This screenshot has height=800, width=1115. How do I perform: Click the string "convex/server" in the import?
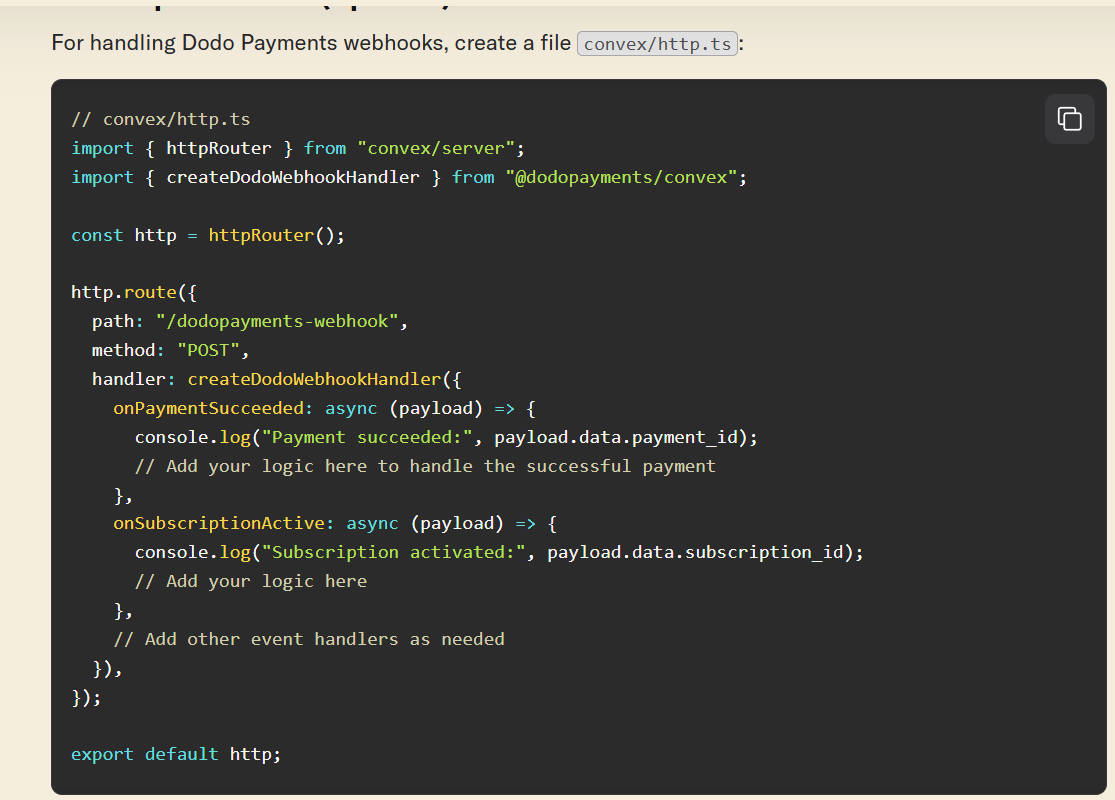[437, 149]
